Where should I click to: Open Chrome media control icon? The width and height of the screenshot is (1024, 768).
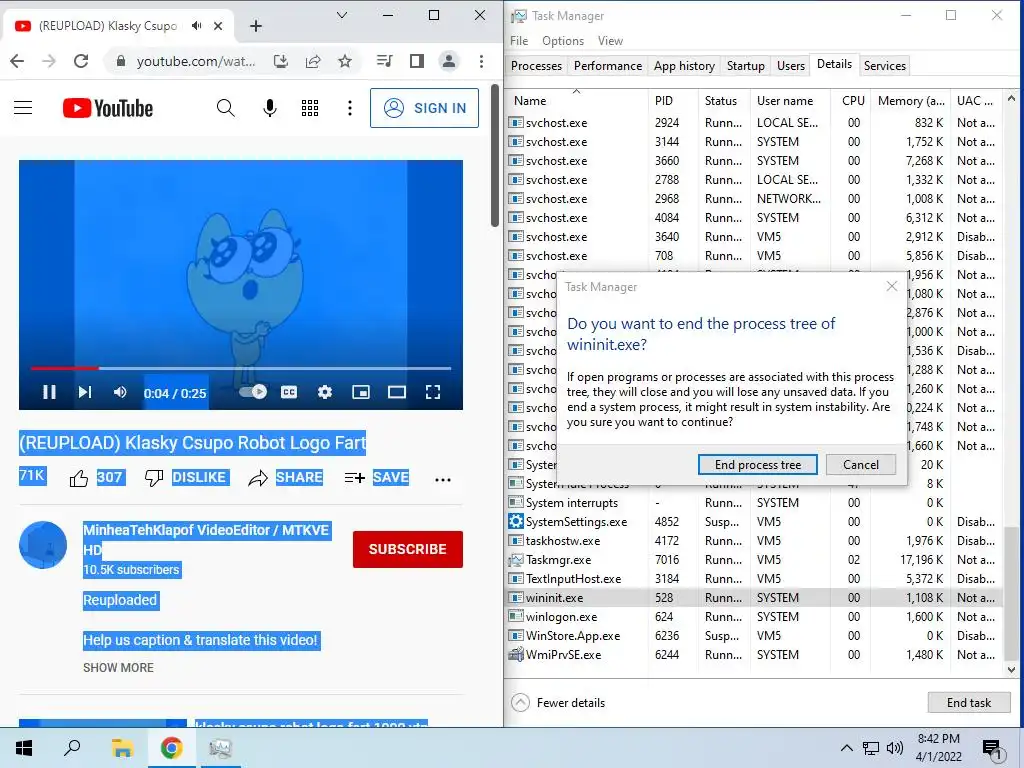(x=385, y=61)
